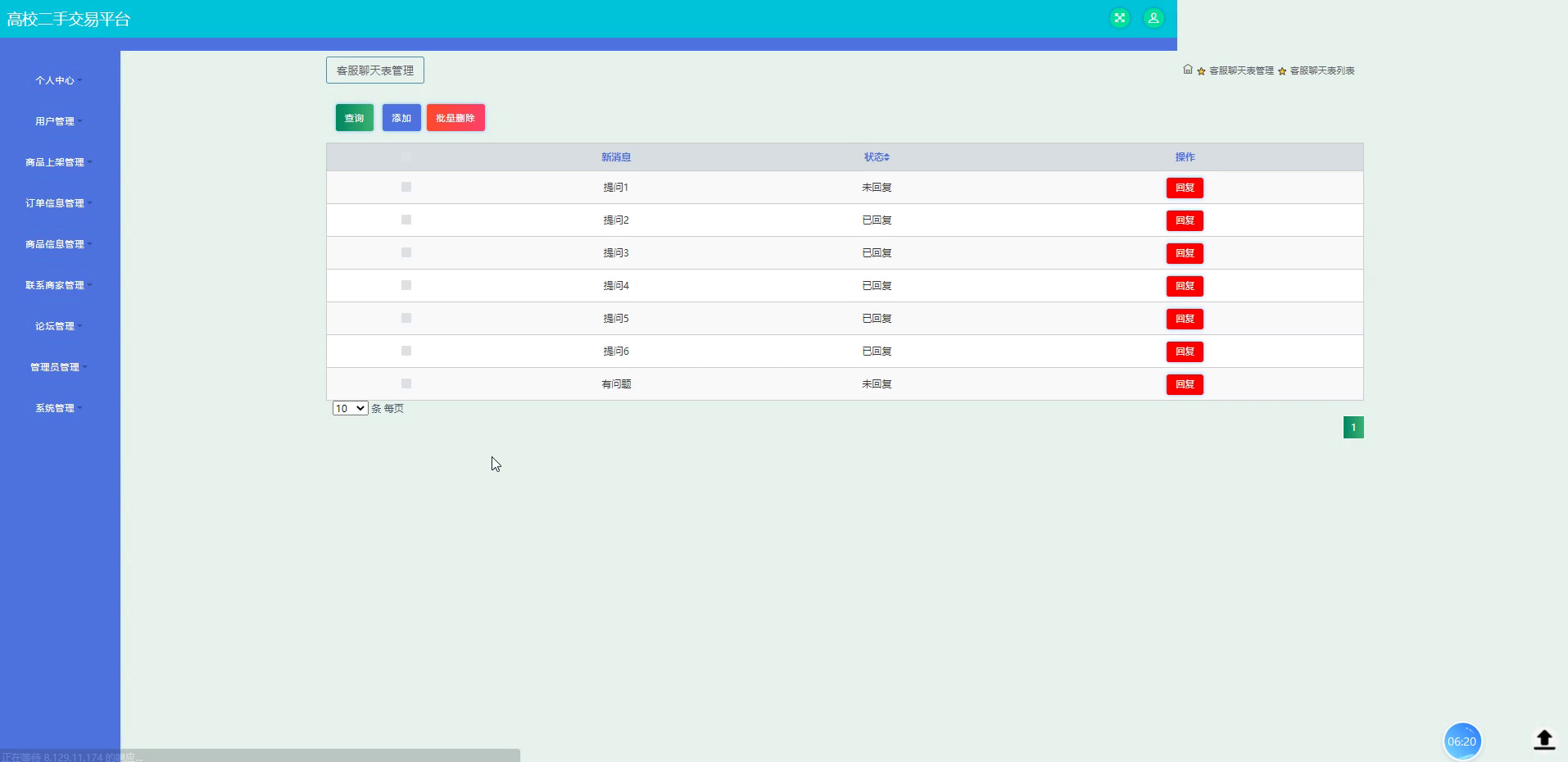Click 已回复 status in 提问2 row
1568x762 pixels.
click(877, 220)
